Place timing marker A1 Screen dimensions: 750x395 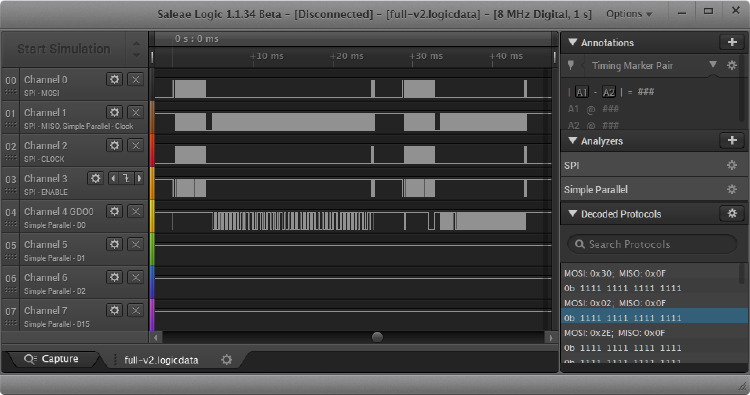click(581, 92)
